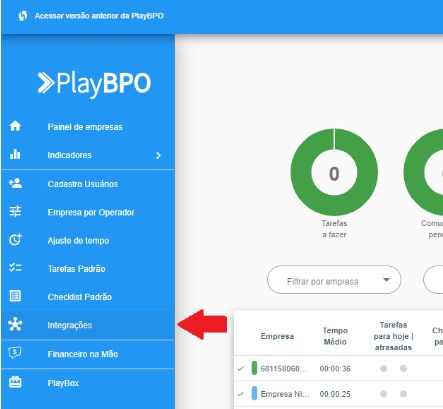
Task: Open the Filtrar por empresa dropdown
Action: click(x=334, y=280)
